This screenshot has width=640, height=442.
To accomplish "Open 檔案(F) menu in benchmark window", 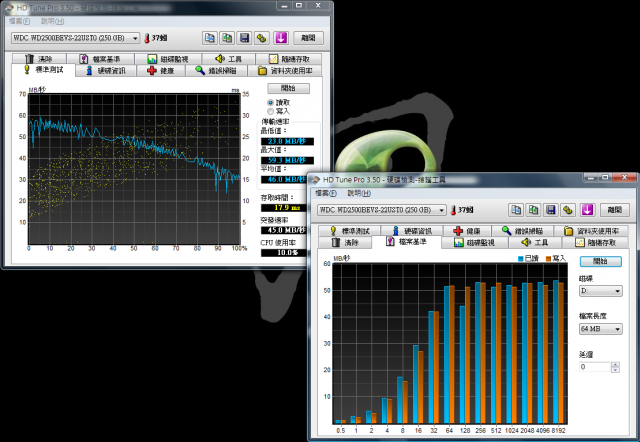I will coord(19,21).
